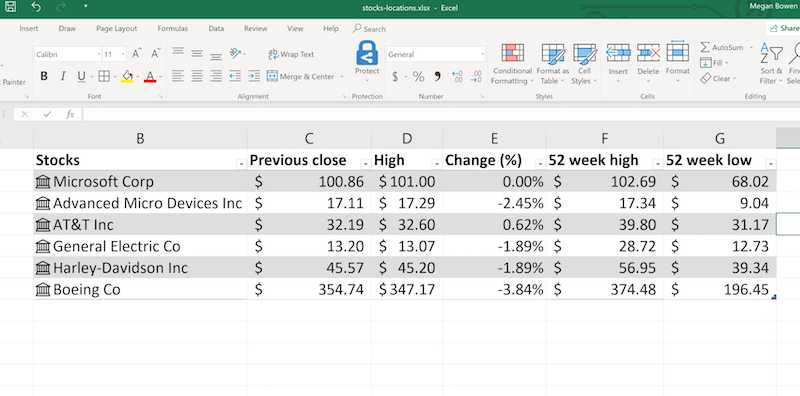Click the Share button

point(785,29)
